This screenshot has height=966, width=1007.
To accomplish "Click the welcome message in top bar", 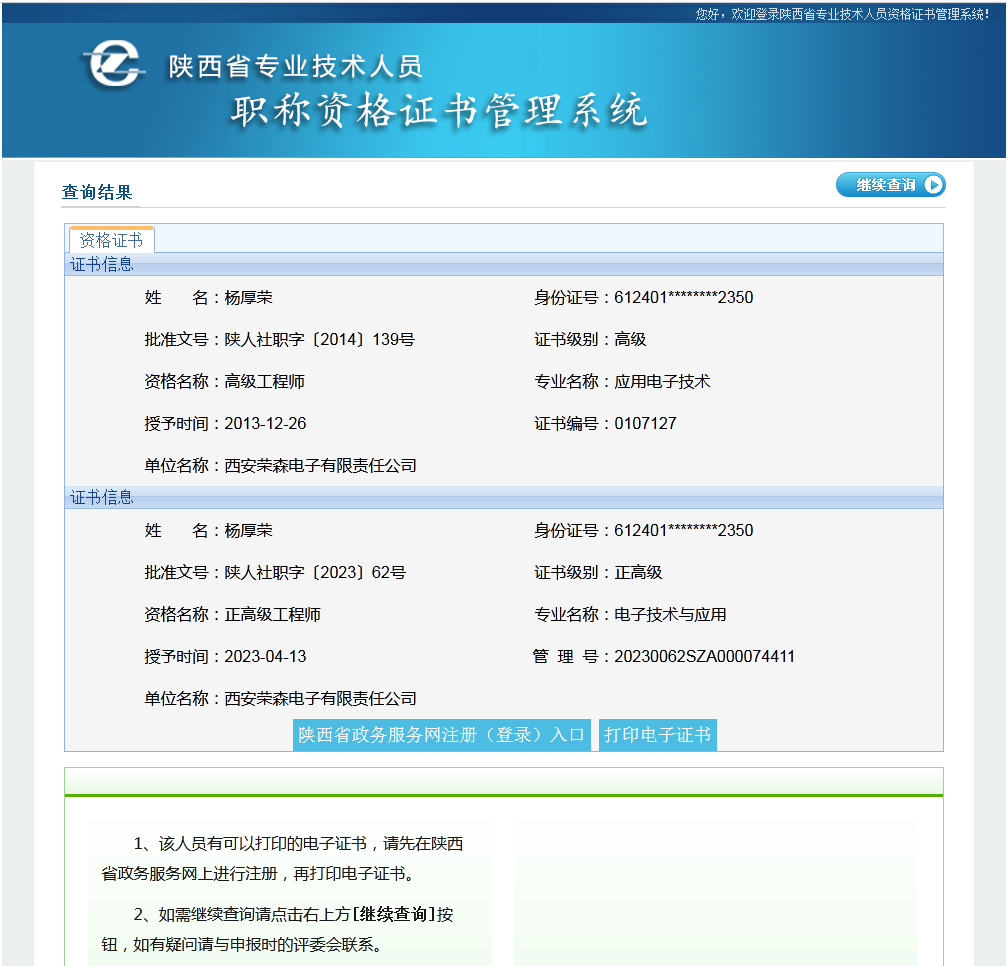I will tap(842, 14).
